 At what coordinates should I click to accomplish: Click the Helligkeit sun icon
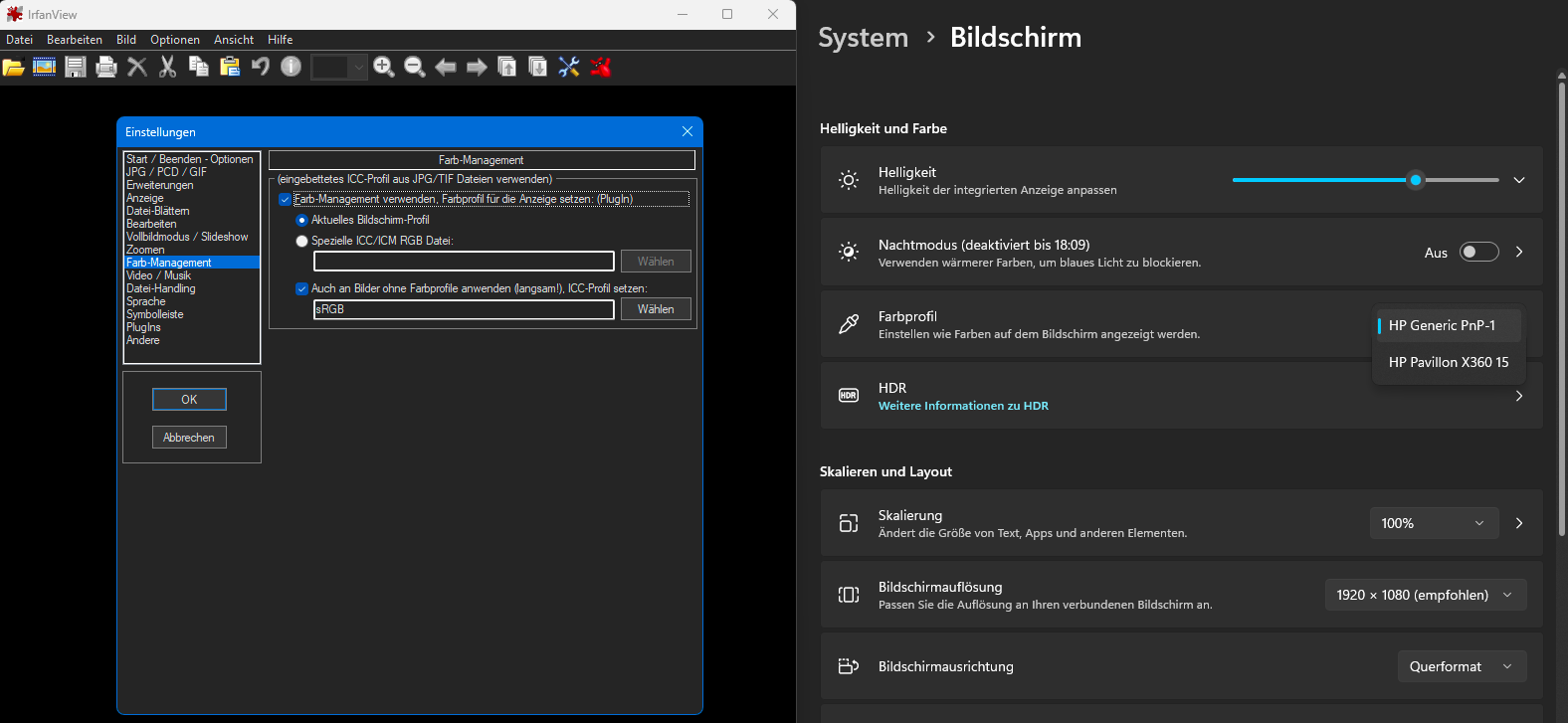849,180
